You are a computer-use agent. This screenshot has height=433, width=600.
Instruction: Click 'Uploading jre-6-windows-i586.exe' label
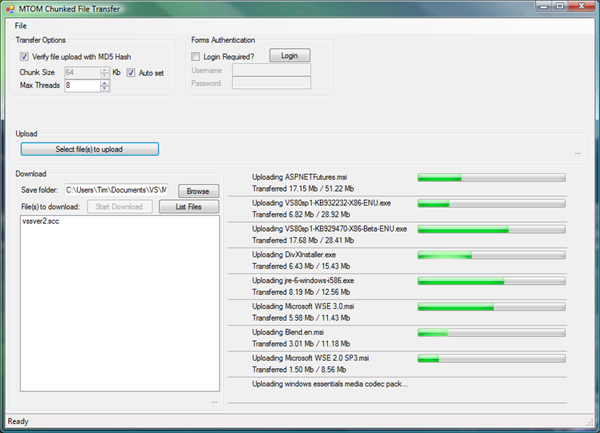pos(303,280)
